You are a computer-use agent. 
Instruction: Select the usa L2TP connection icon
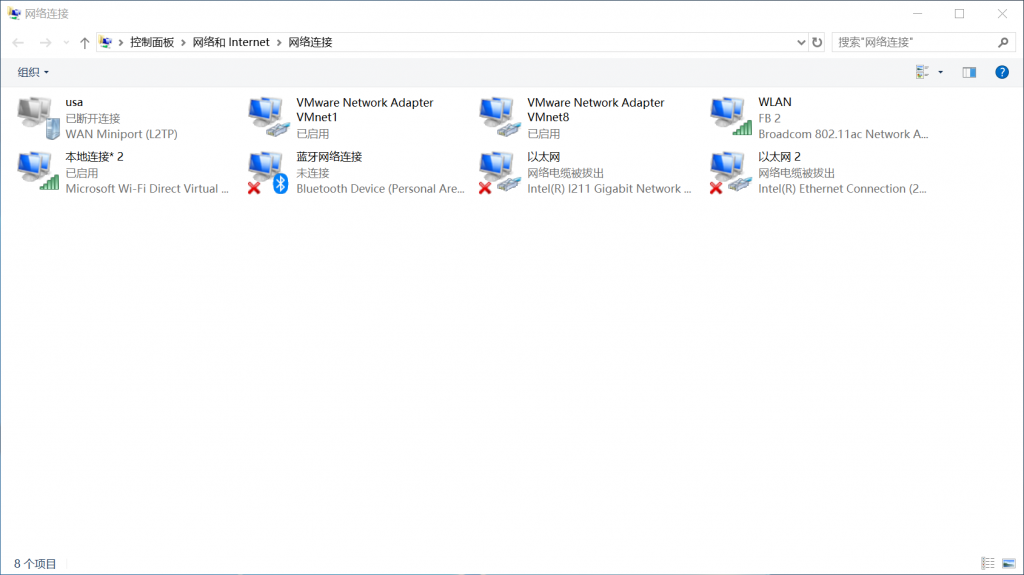point(40,117)
